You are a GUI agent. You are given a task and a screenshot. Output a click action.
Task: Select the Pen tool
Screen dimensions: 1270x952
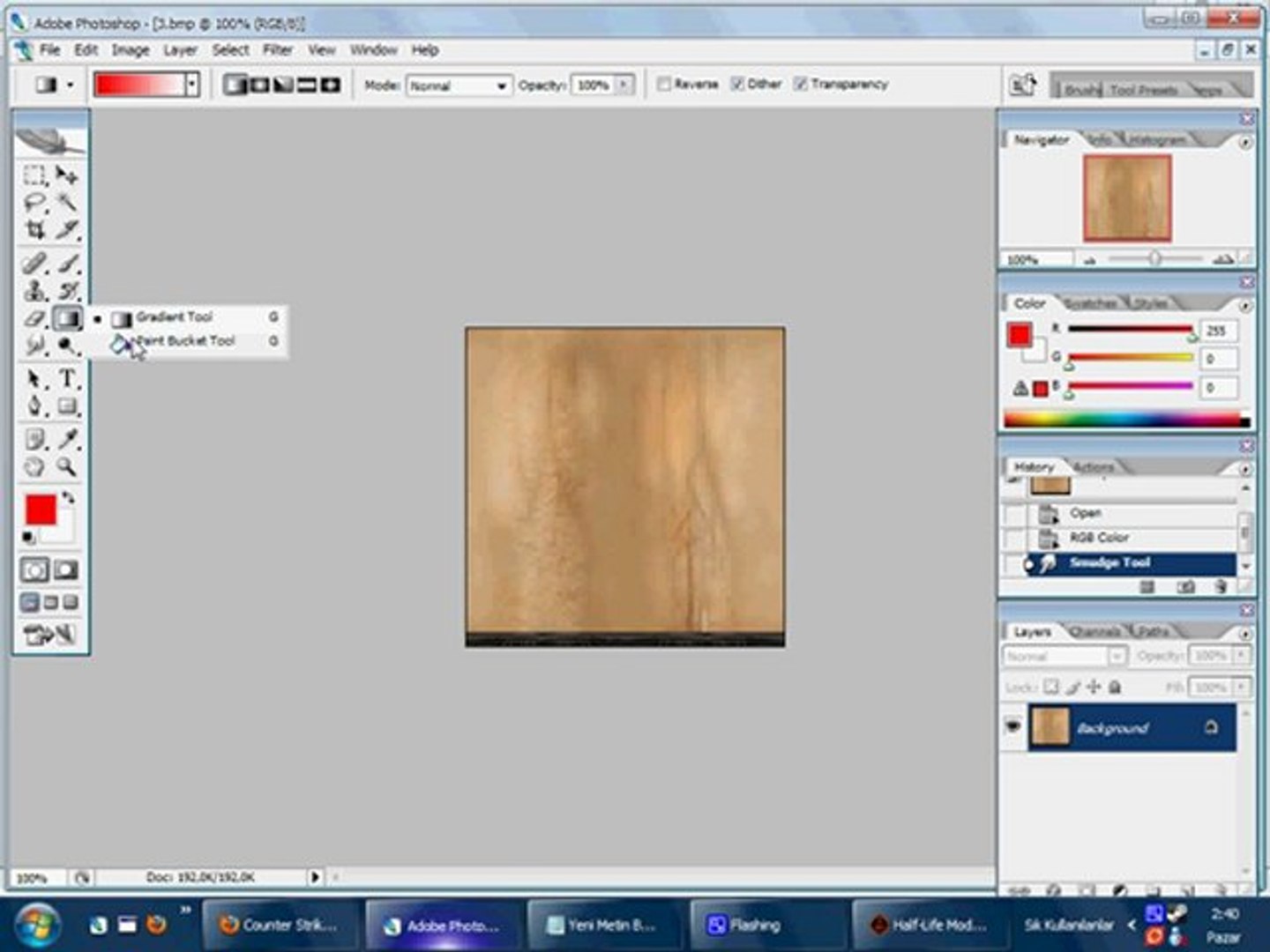(x=34, y=406)
